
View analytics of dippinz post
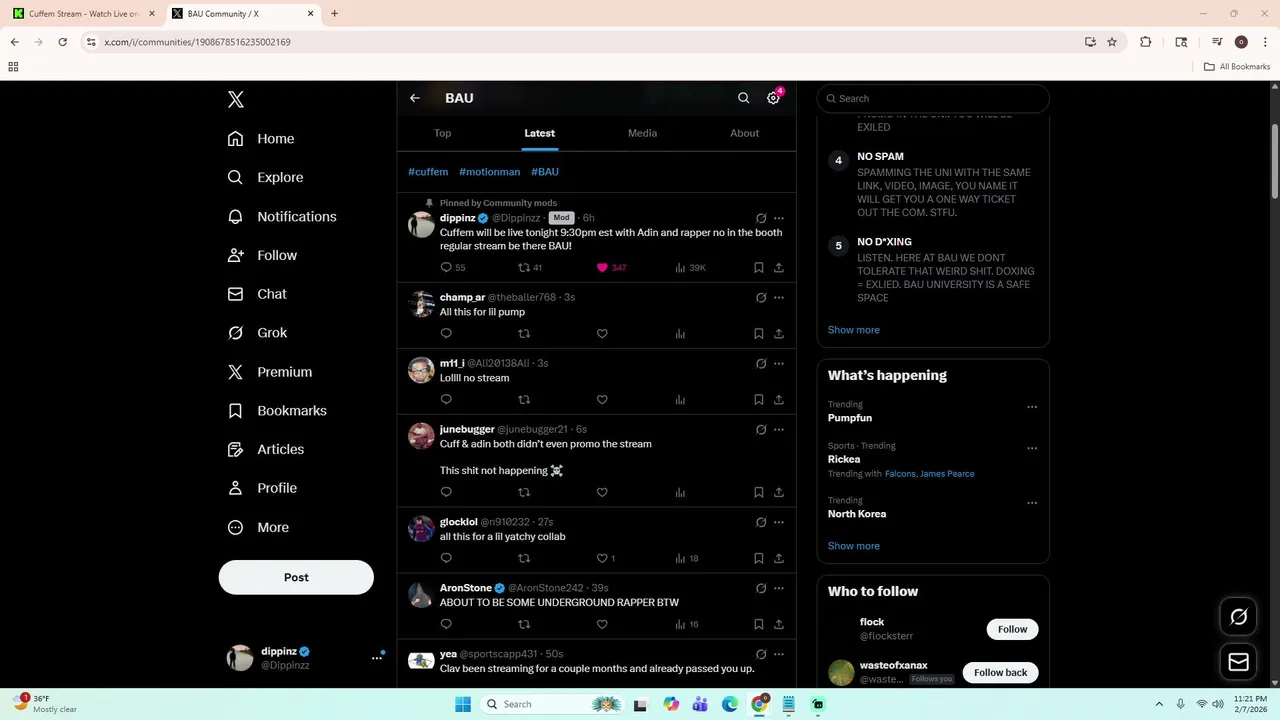tap(680, 267)
